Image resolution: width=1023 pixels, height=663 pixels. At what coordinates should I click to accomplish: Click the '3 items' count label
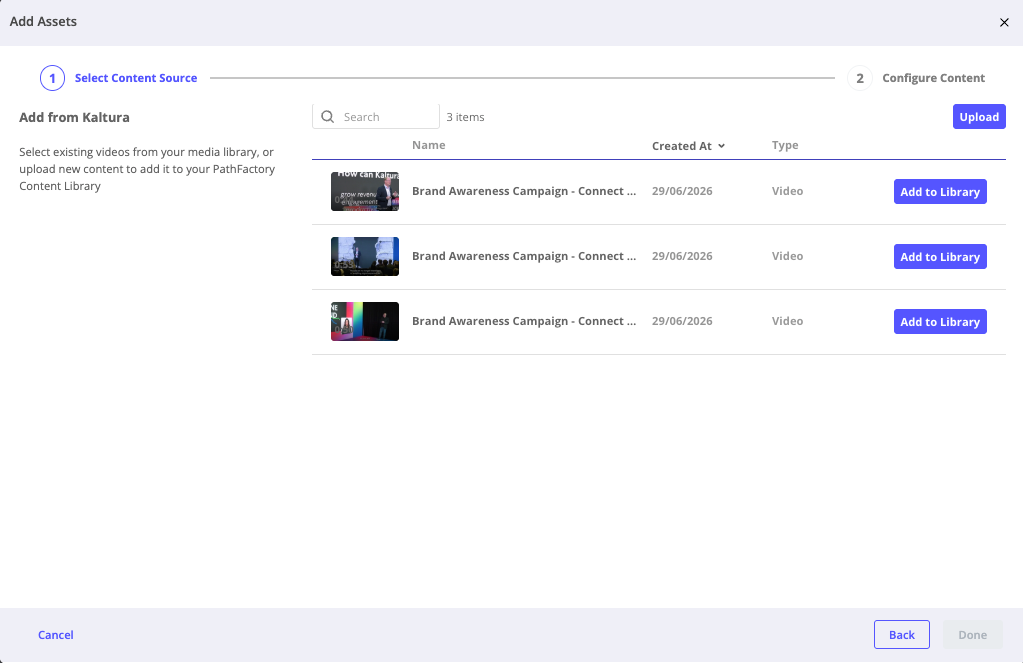(x=465, y=117)
